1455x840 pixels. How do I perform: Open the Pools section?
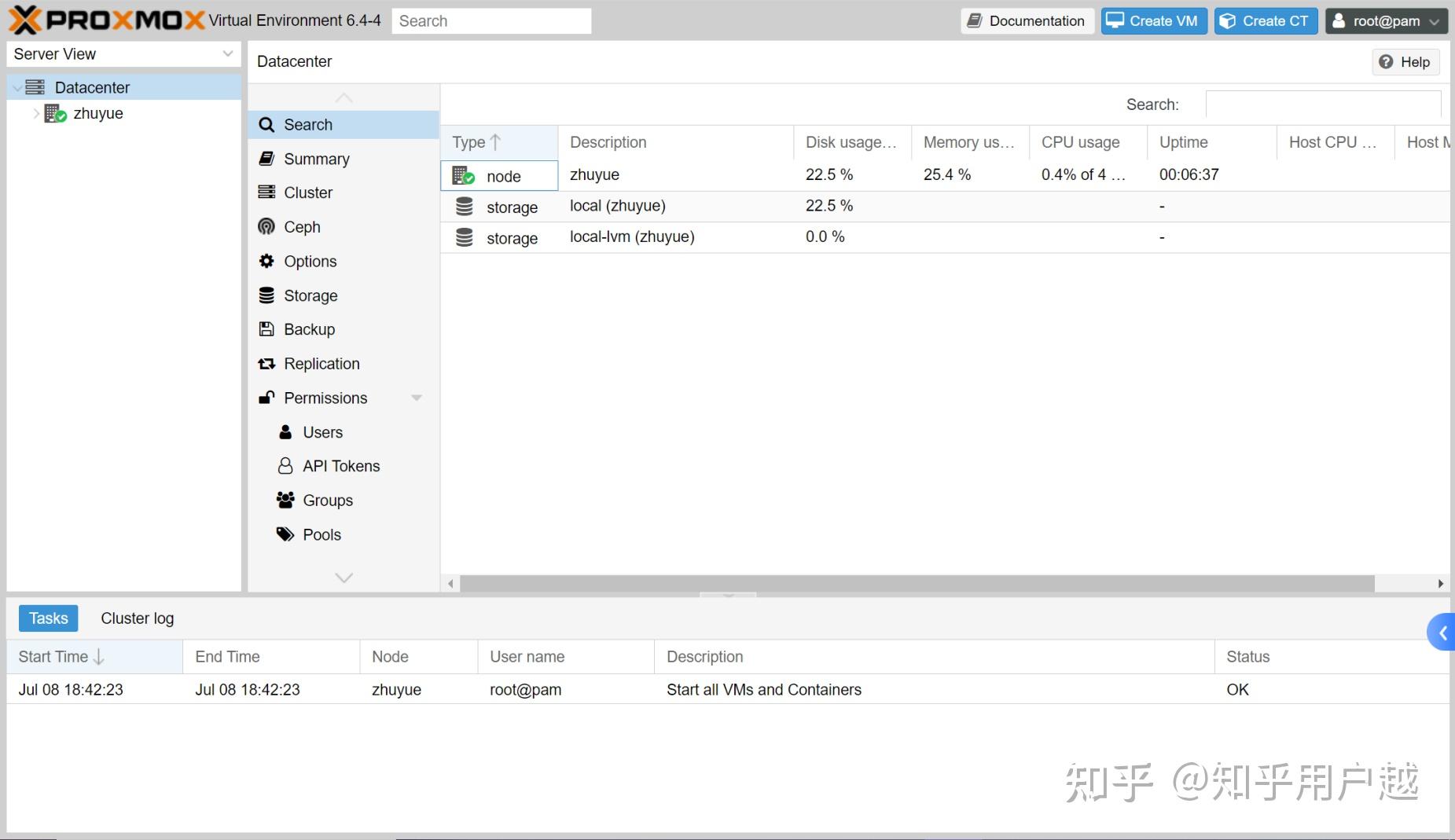285,534
